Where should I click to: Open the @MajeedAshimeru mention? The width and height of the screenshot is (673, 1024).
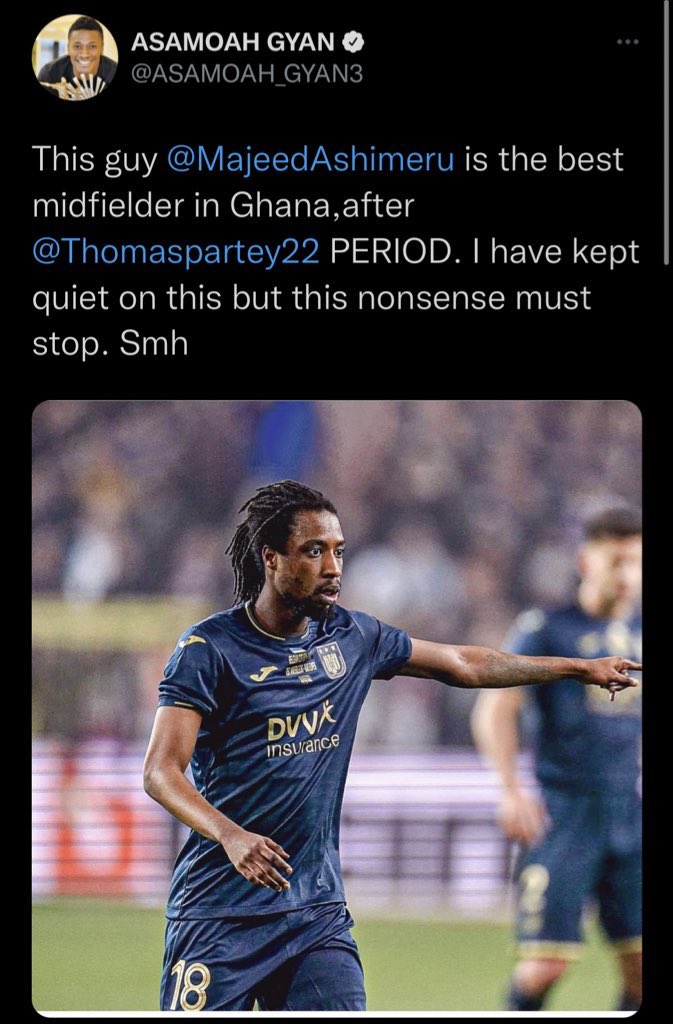pos(311,160)
